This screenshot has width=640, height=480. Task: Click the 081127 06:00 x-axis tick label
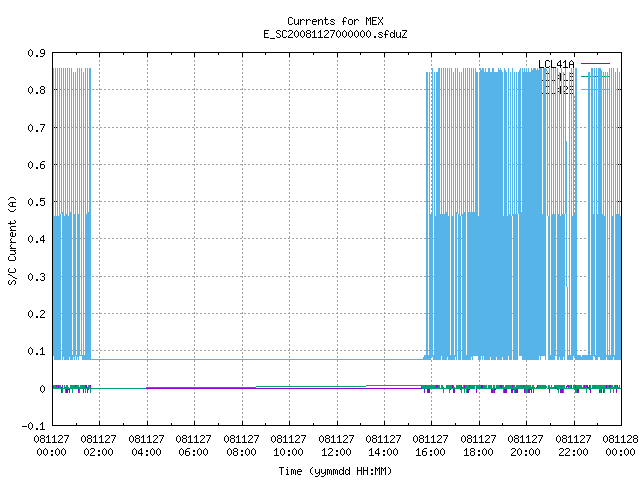point(193,446)
